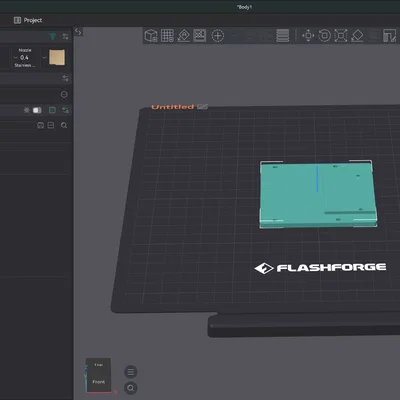Click the Add model cube icon
The width and height of the screenshot is (400, 400).
coord(151,35)
